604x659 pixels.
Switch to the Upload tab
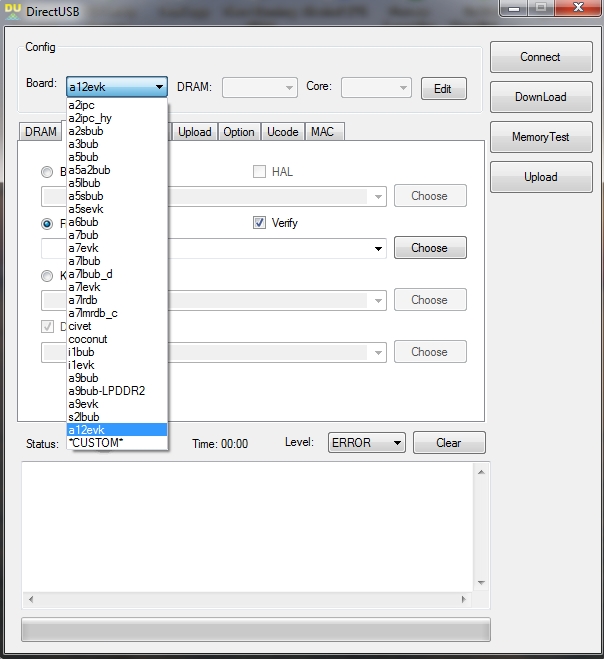click(195, 132)
